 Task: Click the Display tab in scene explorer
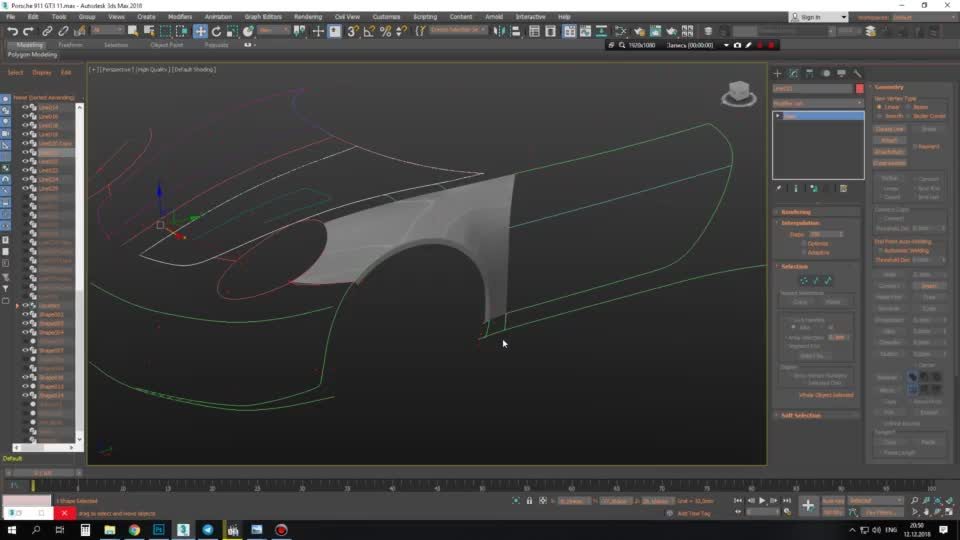click(x=42, y=72)
